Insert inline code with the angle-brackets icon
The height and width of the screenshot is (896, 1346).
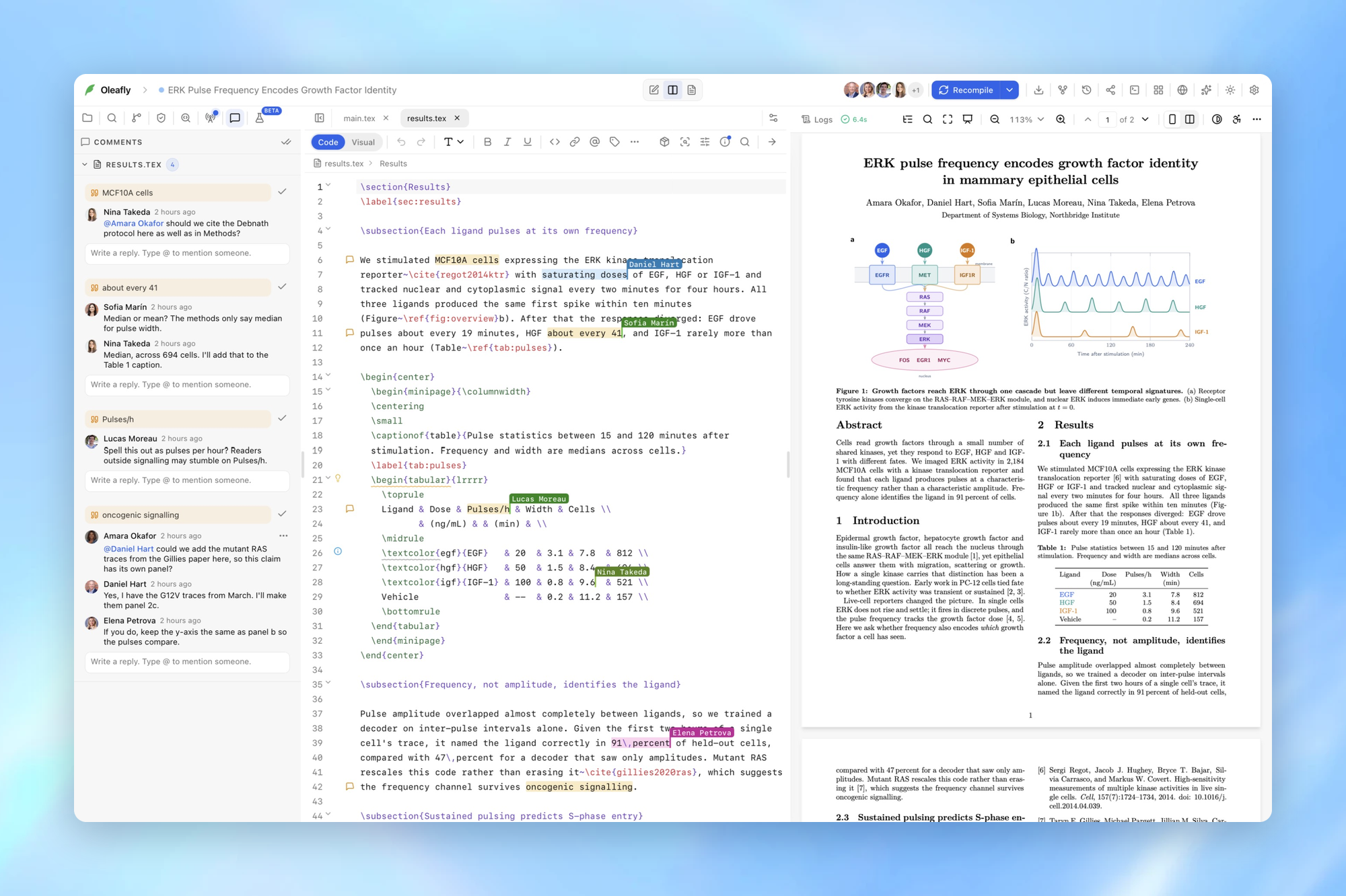pos(555,142)
